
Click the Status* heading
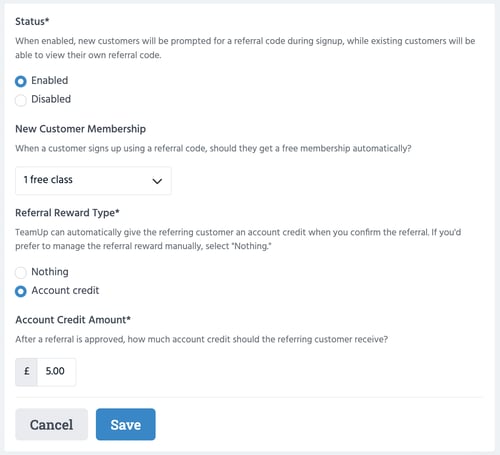32,21
